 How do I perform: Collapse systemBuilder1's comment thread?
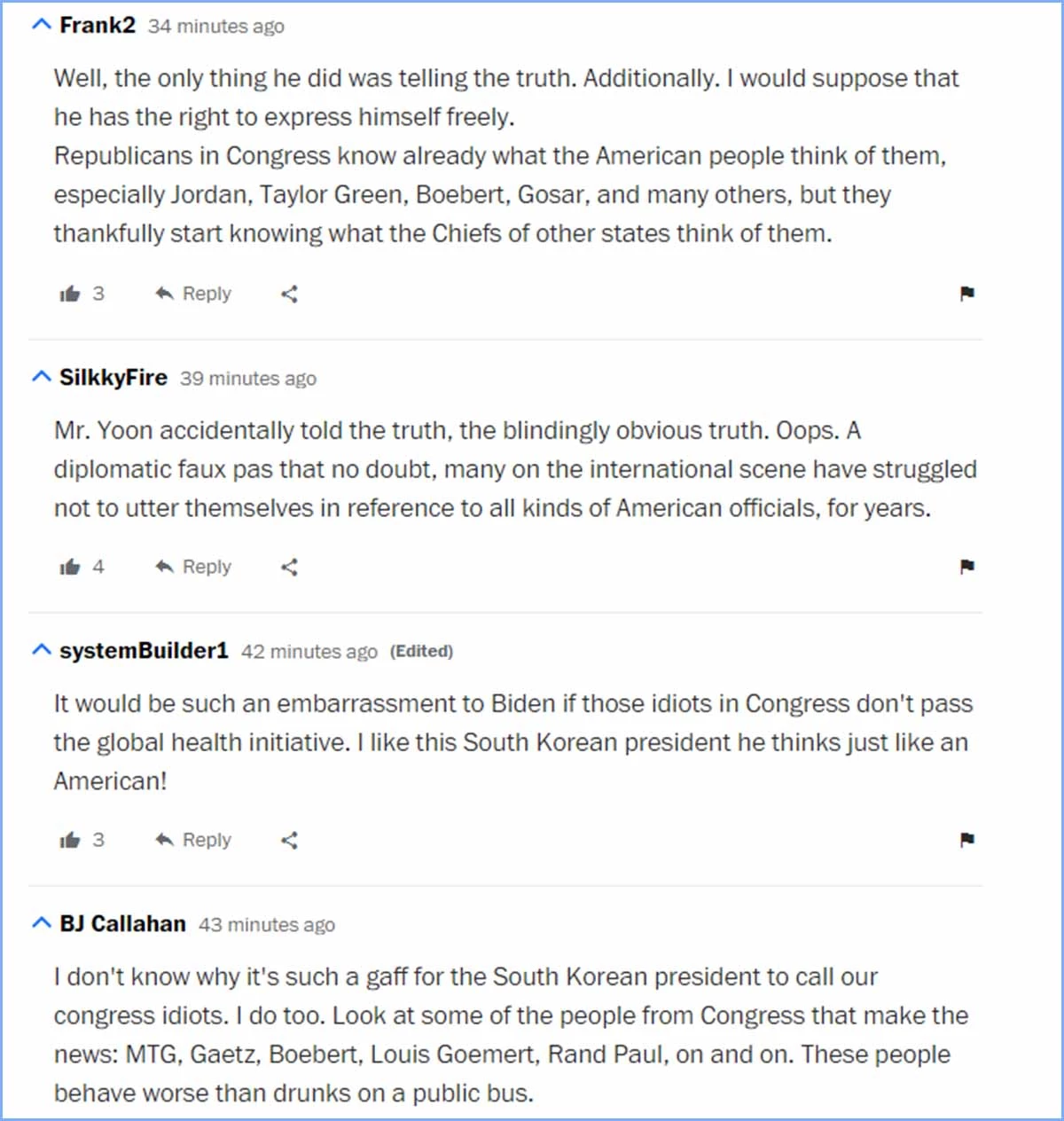click(x=41, y=649)
